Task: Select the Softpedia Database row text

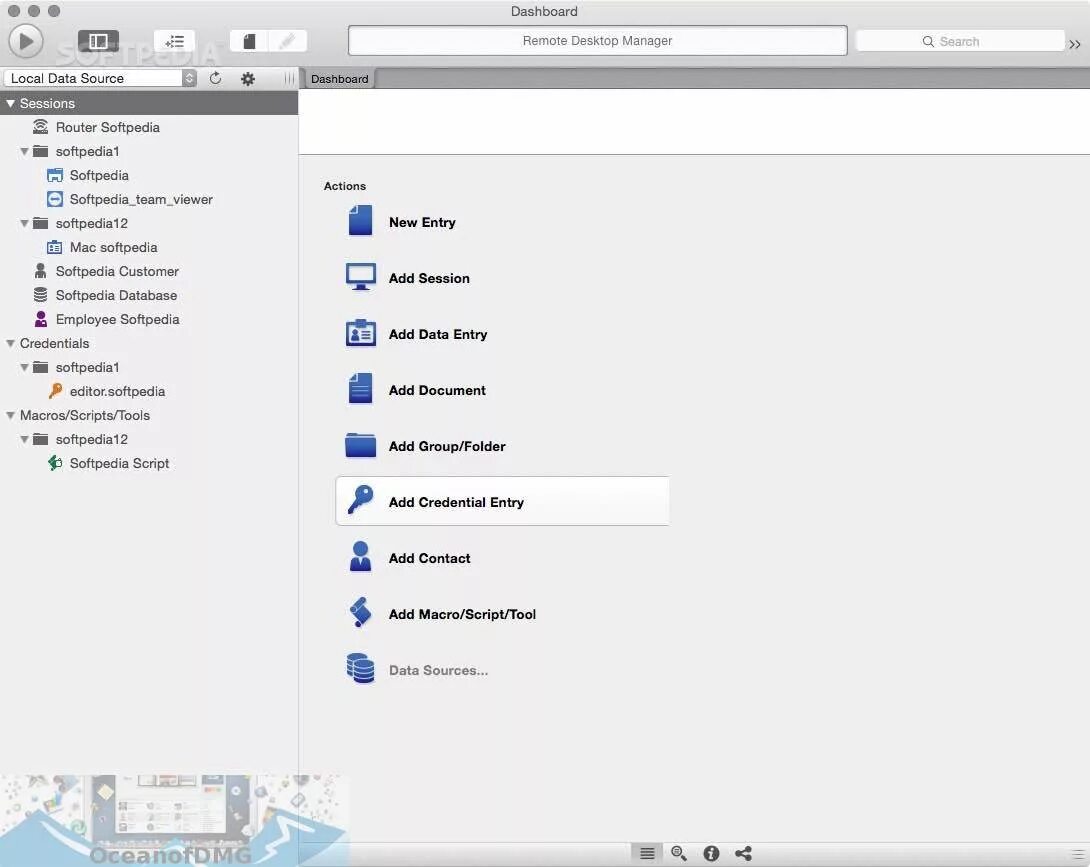Action: 116,295
